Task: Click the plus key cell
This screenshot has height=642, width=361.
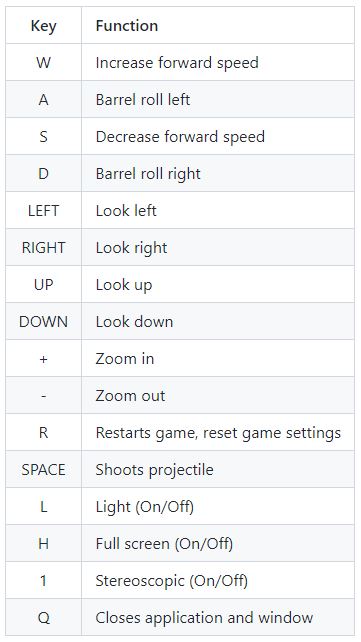Action: point(43,358)
